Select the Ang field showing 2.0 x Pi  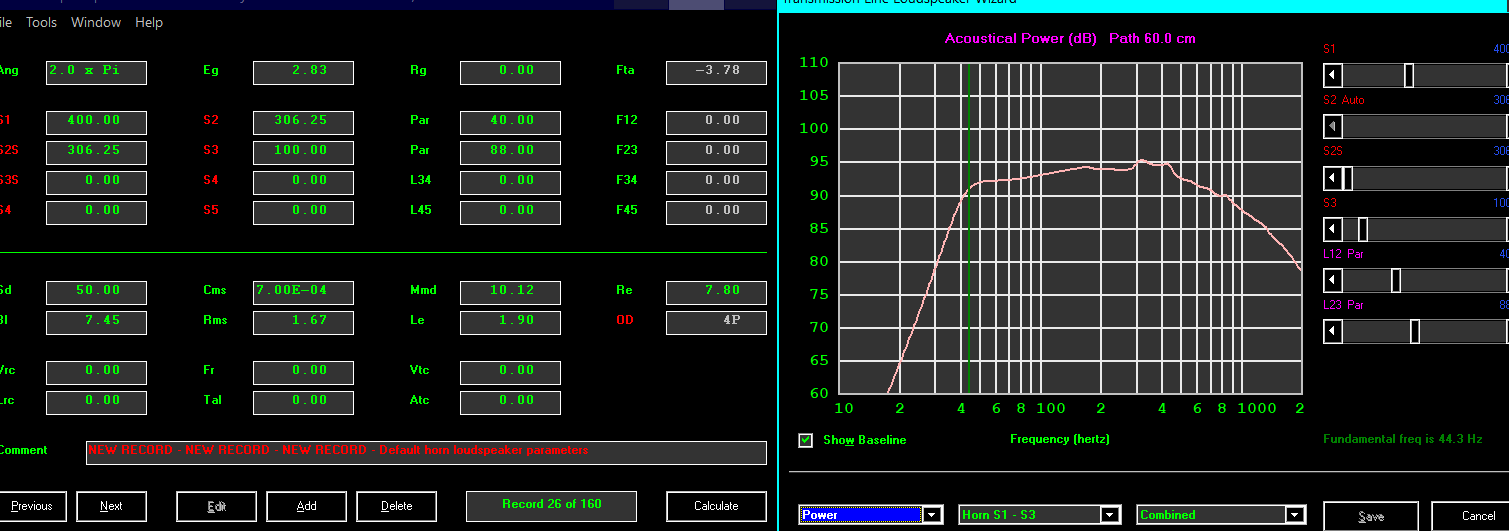click(x=96, y=72)
